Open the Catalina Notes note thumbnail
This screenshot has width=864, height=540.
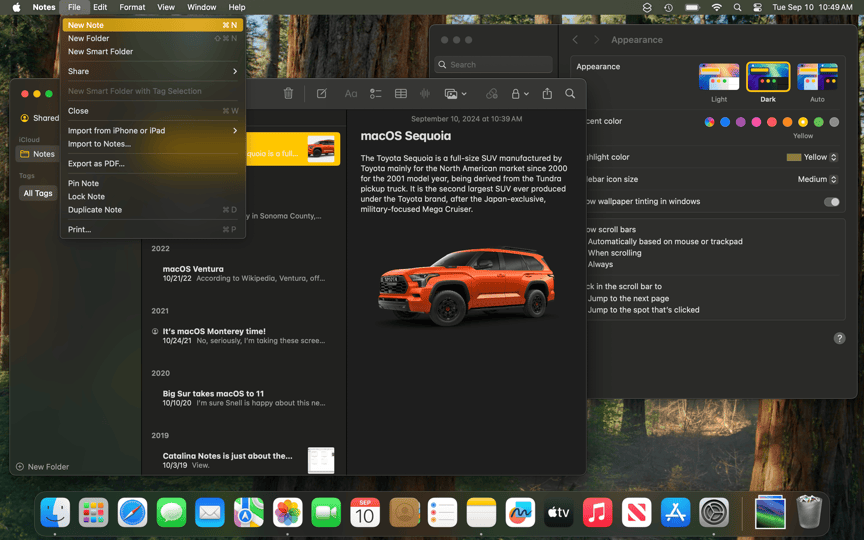coord(321,460)
